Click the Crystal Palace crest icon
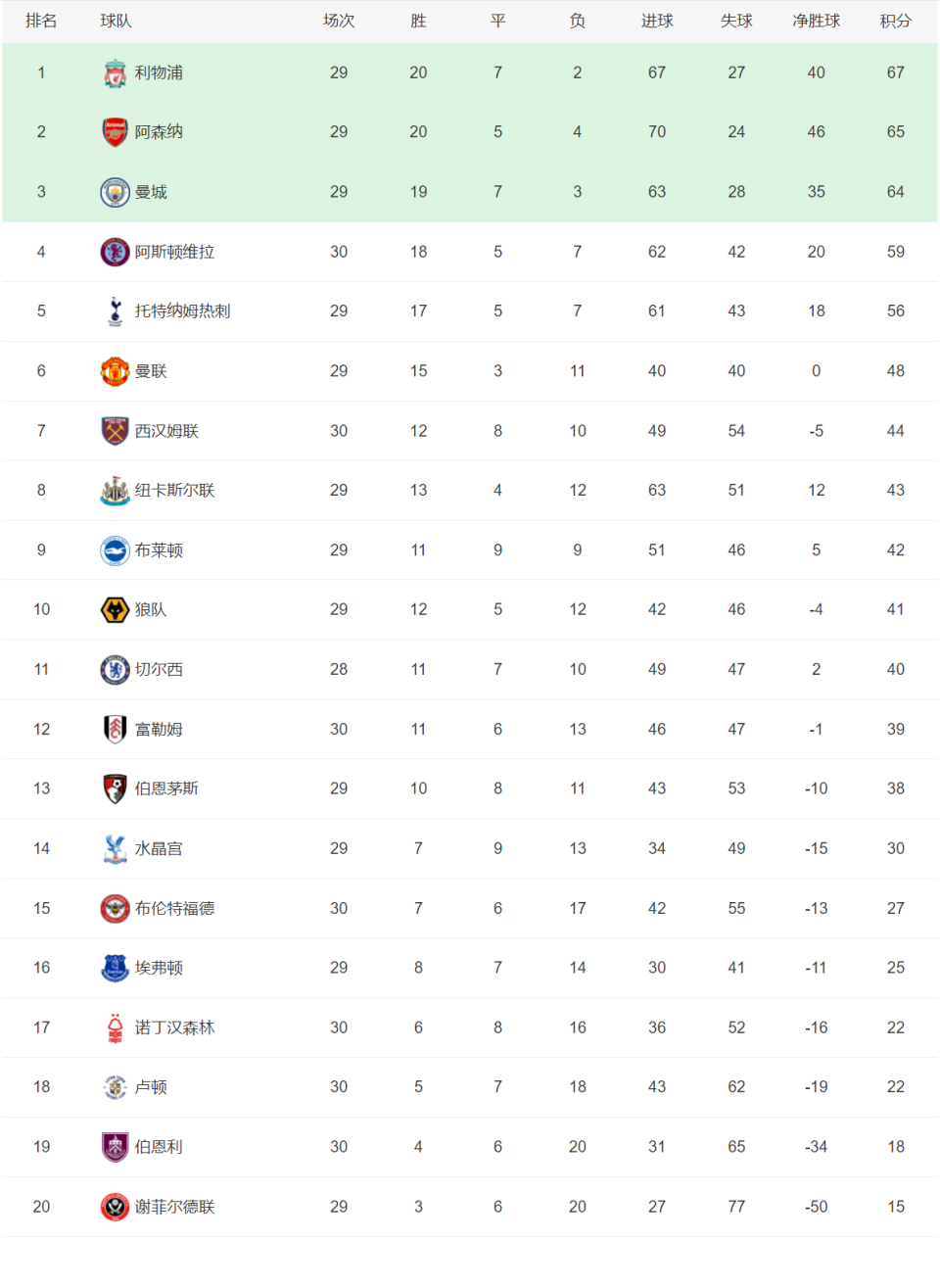Viewport: 940px width, 1288px height. (x=116, y=849)
